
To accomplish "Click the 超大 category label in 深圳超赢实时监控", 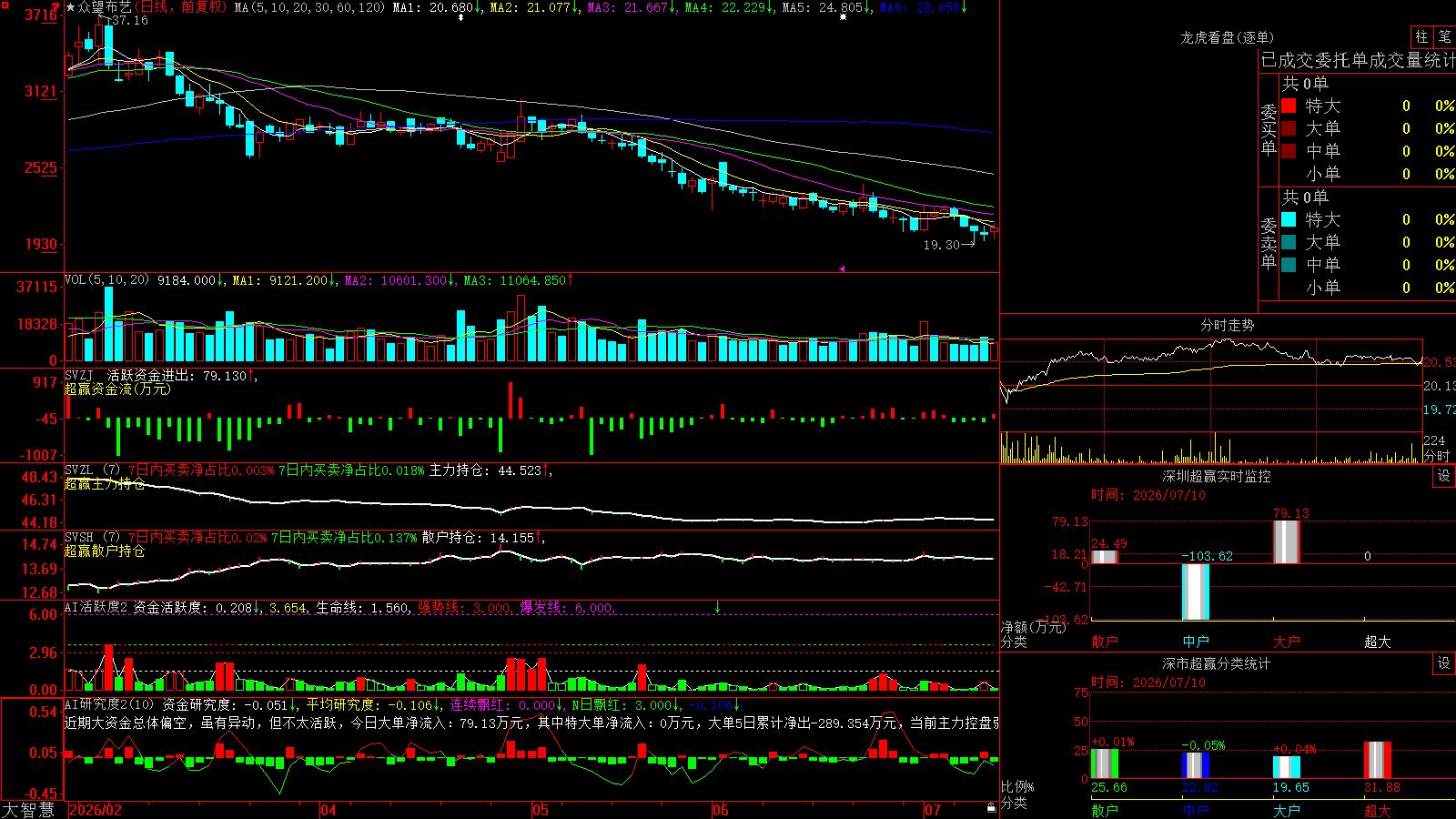I will tap(1378, 642).
